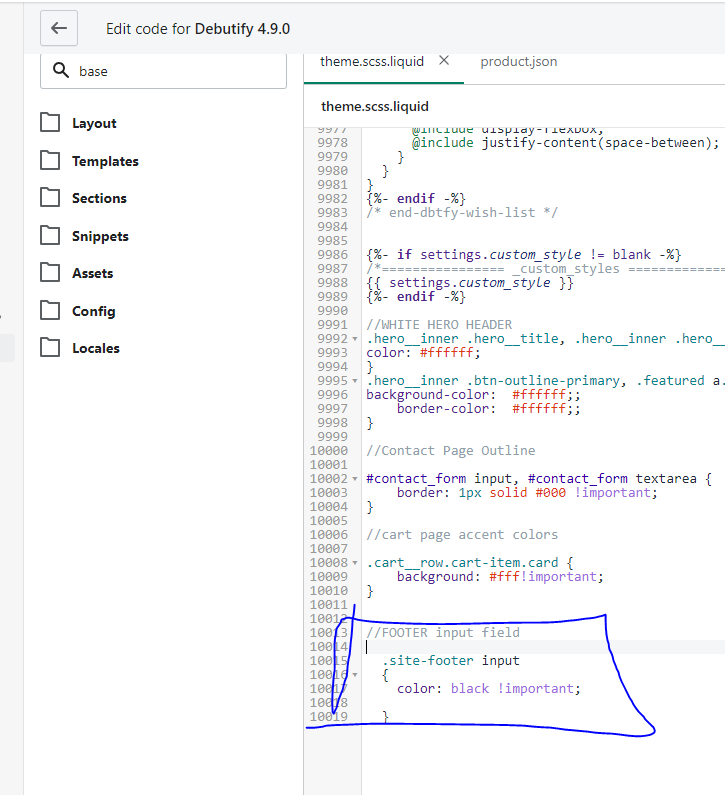Close the theme.scss.liquid tab
The height and width of the screenshot is (795, 725).
444,61
